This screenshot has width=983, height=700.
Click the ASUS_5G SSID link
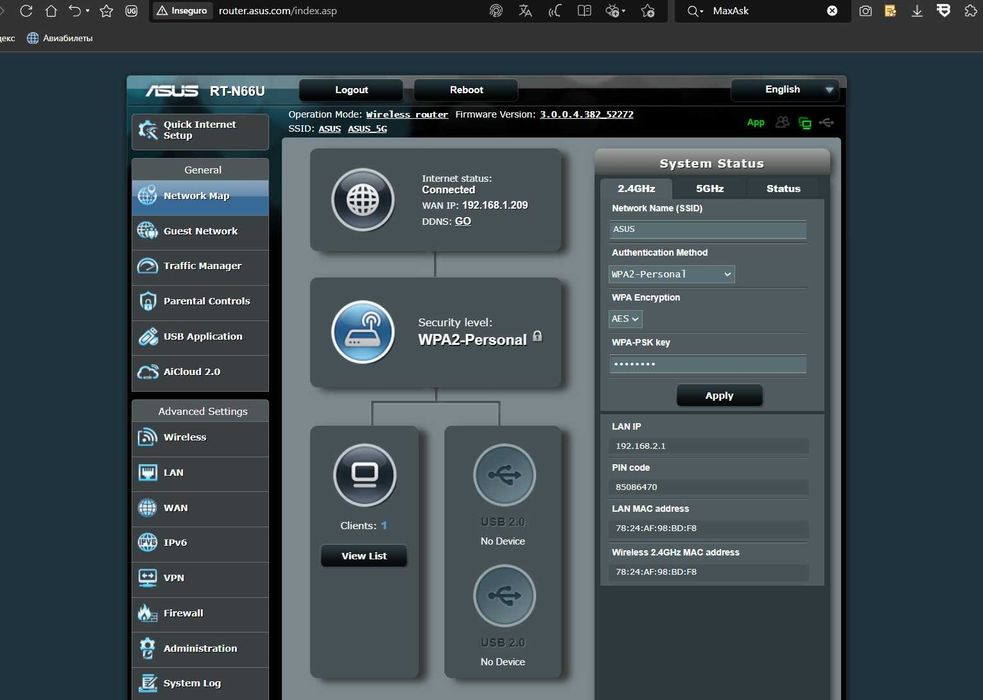[x=367, y=128]
